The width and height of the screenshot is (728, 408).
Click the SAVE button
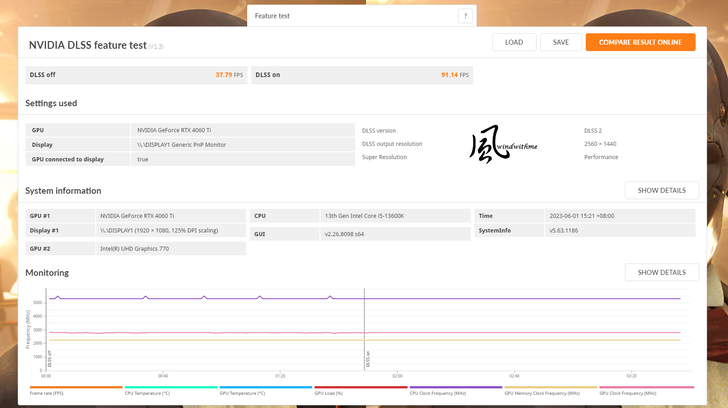tap(560, 42)
